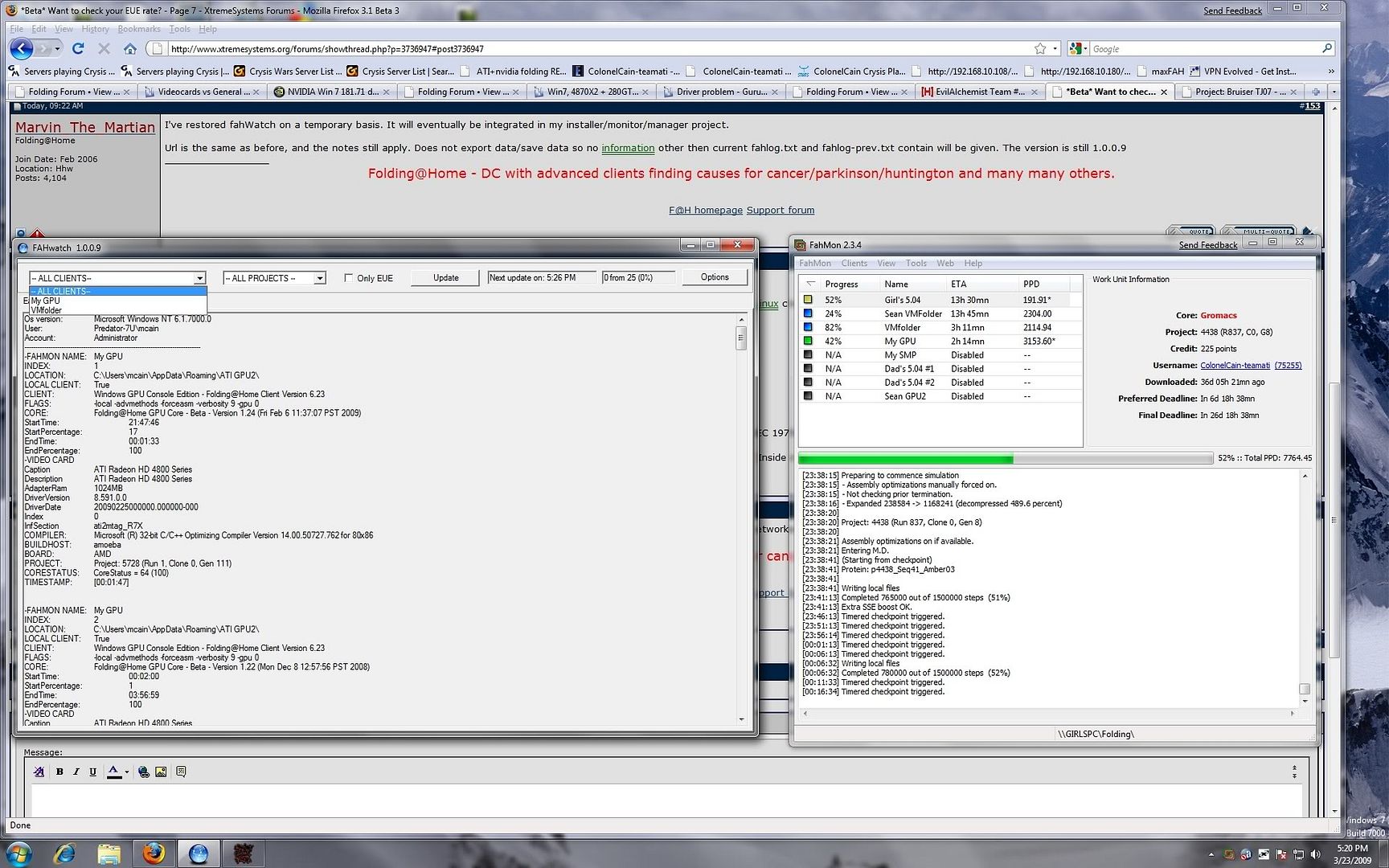Open search engine selector Google icon
This screenshot has height=868, width=1389.
1079,48
